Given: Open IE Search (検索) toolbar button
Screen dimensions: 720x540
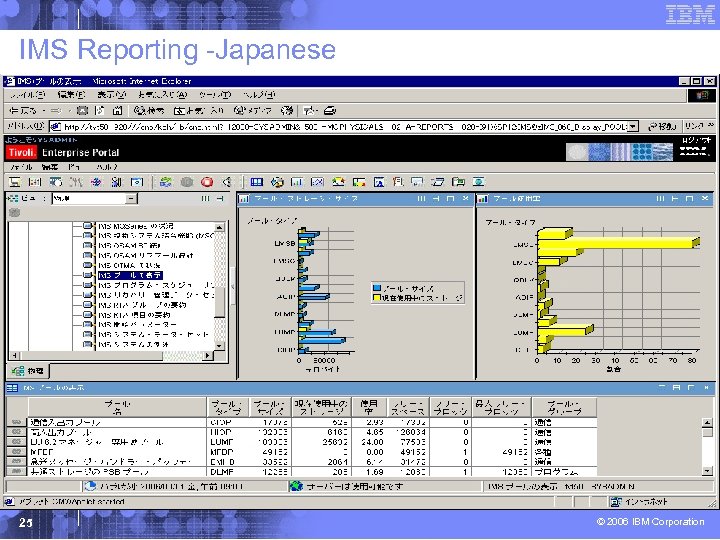Looking at the screenshot, I should pyautogui.click(x=149, y=111).
